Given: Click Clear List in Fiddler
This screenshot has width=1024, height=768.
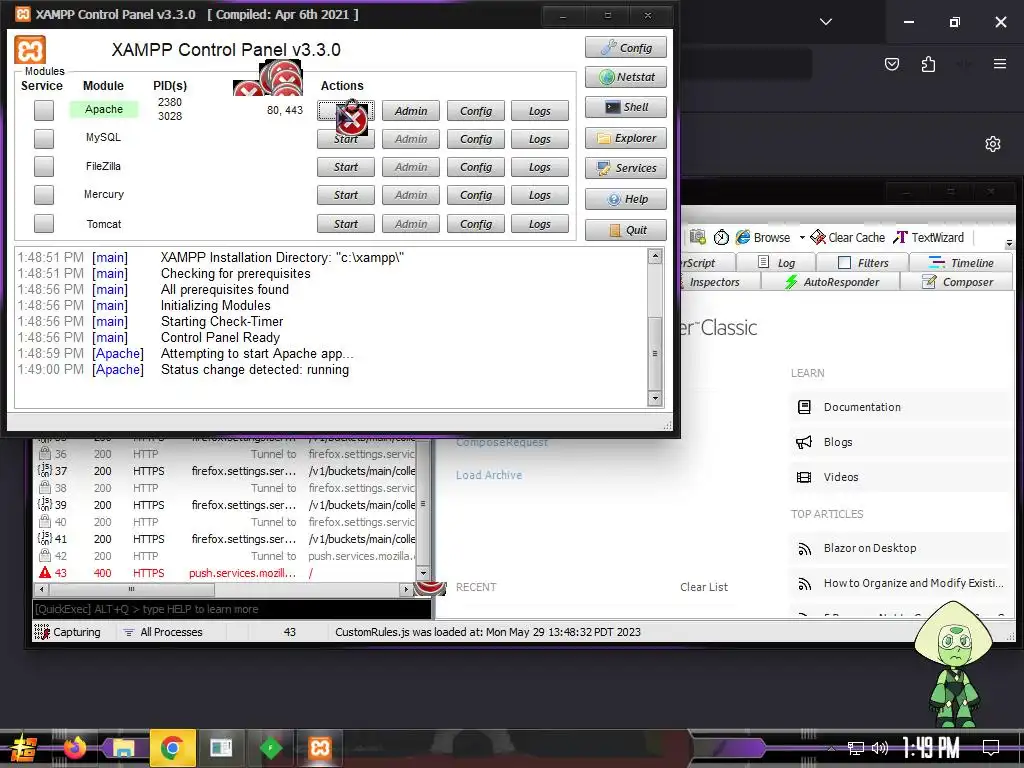Looking at the screenshot, I should 703,587.
